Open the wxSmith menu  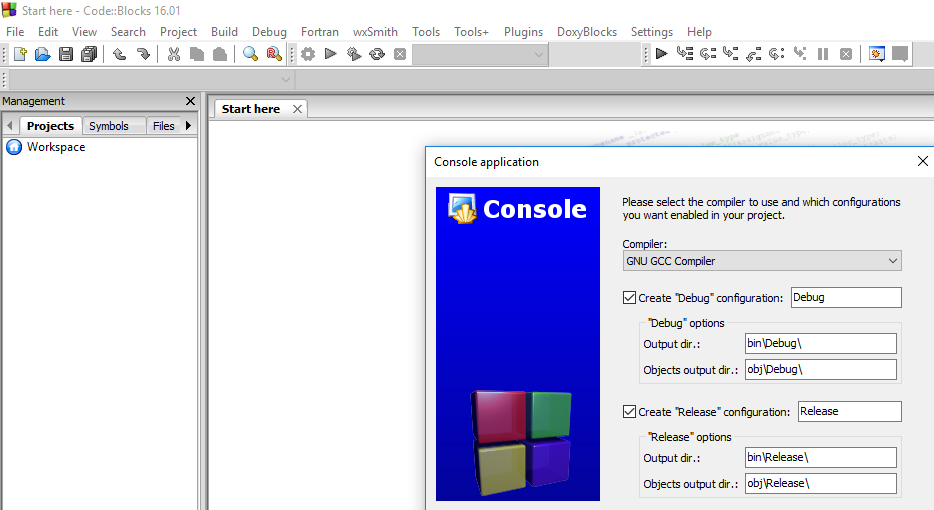tap(375, 32)
